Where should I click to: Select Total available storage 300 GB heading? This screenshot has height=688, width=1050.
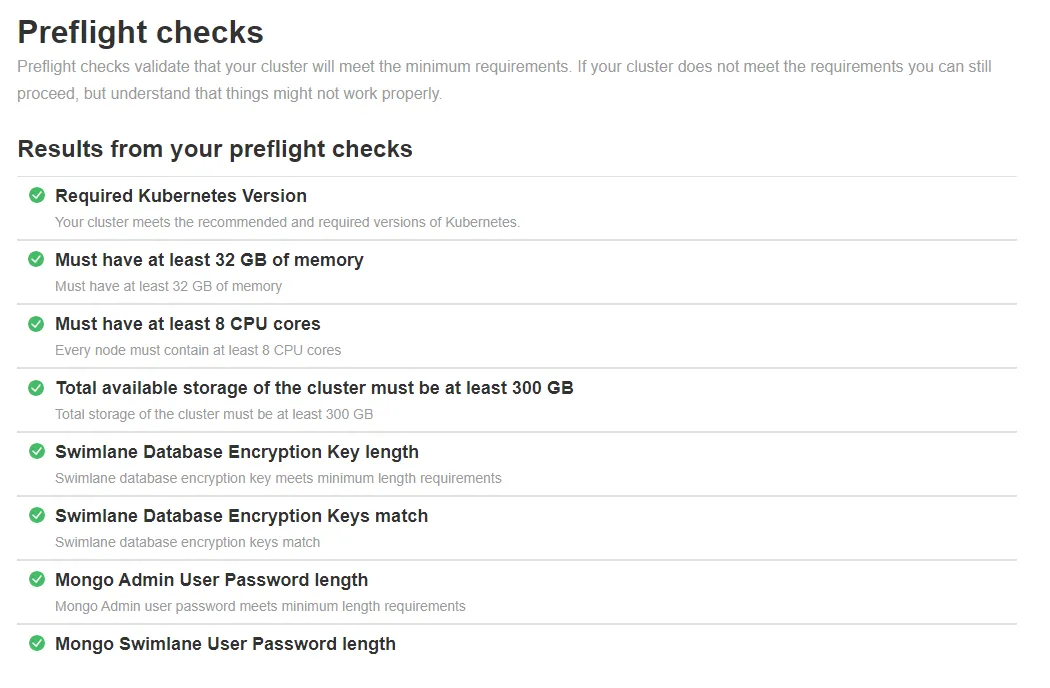[x=314, y=388]
